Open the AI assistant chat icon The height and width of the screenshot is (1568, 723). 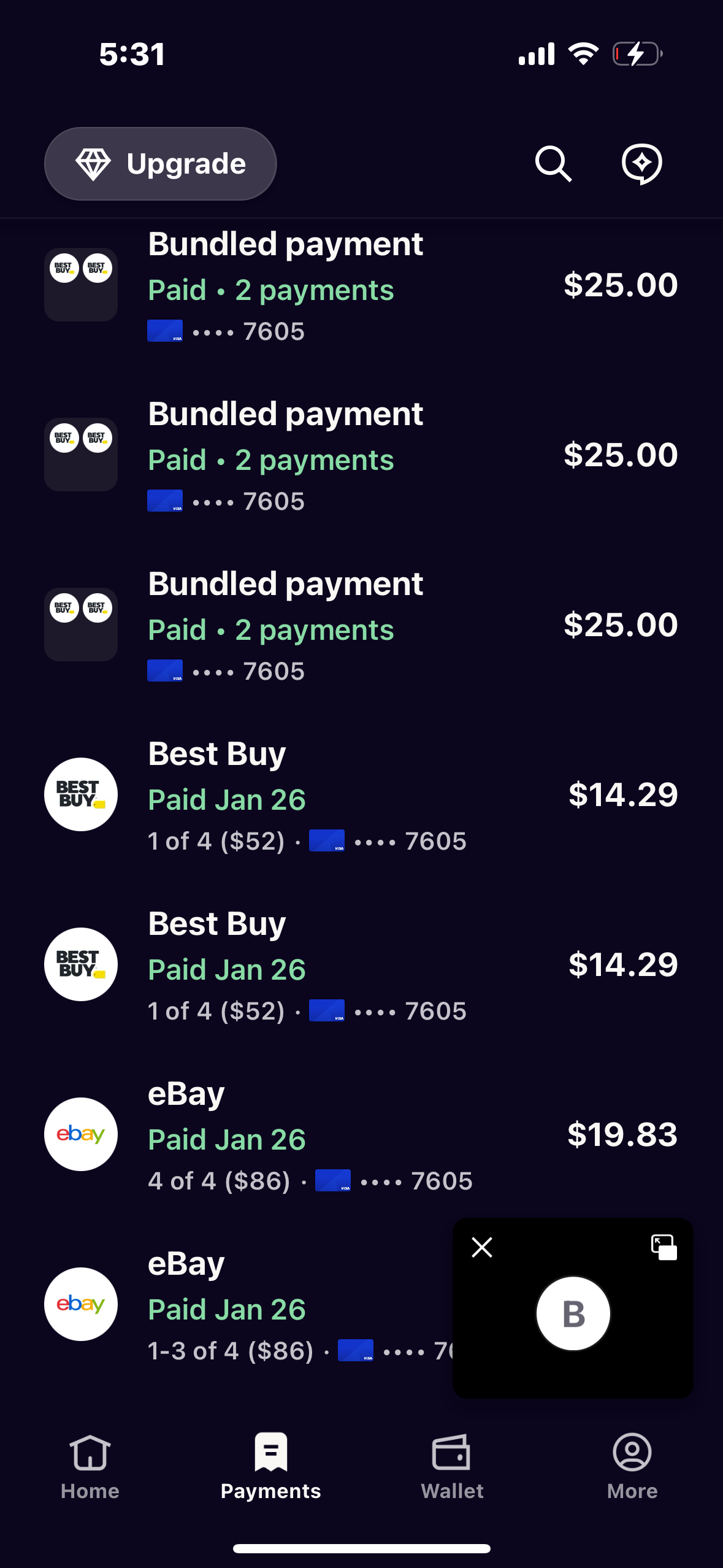[641, 164]
